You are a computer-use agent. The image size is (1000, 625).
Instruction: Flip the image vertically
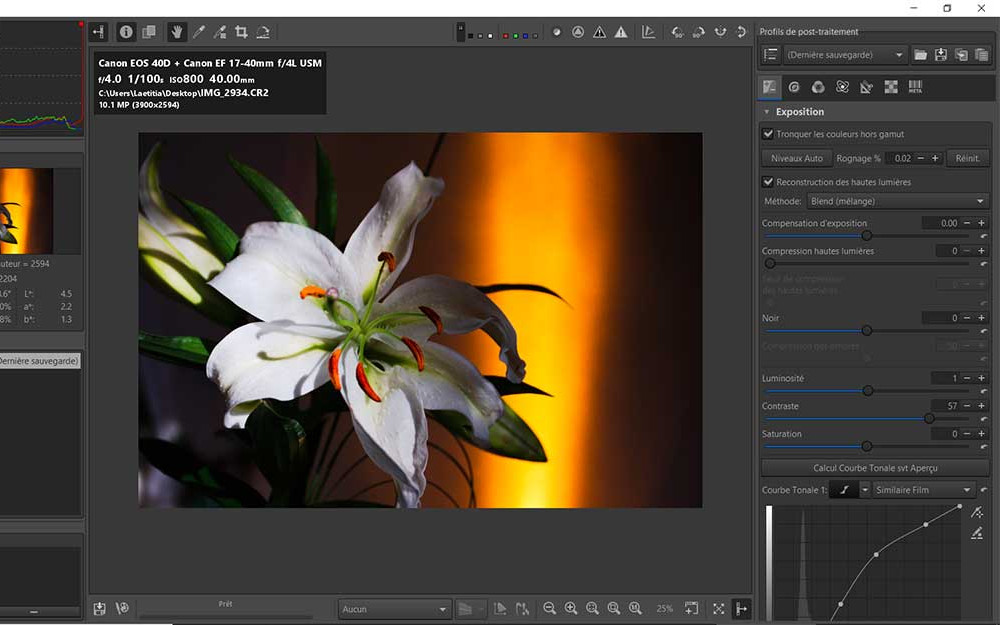click(x=741, y=32)
